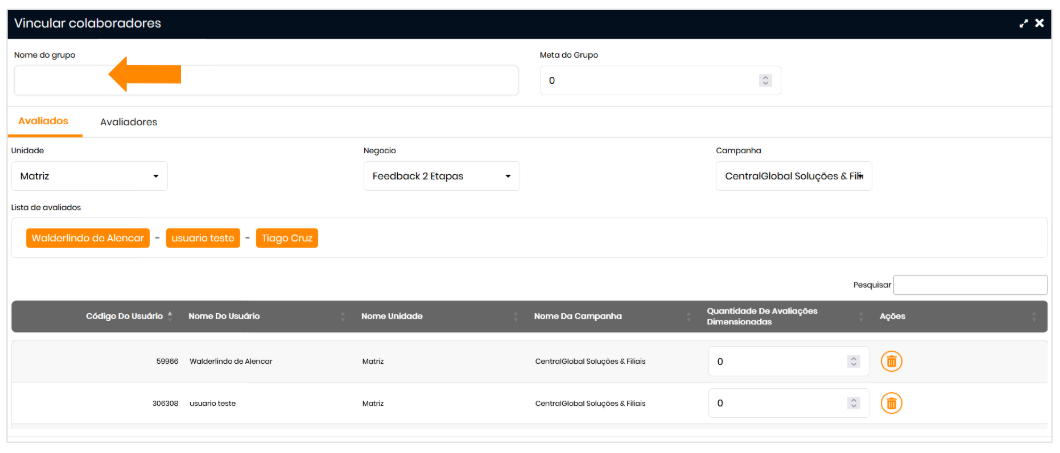Close the Vincular colaboradores dialog
Image resolution: width=1060 pixels, height=453 pixels.
tap(1040, 23)
